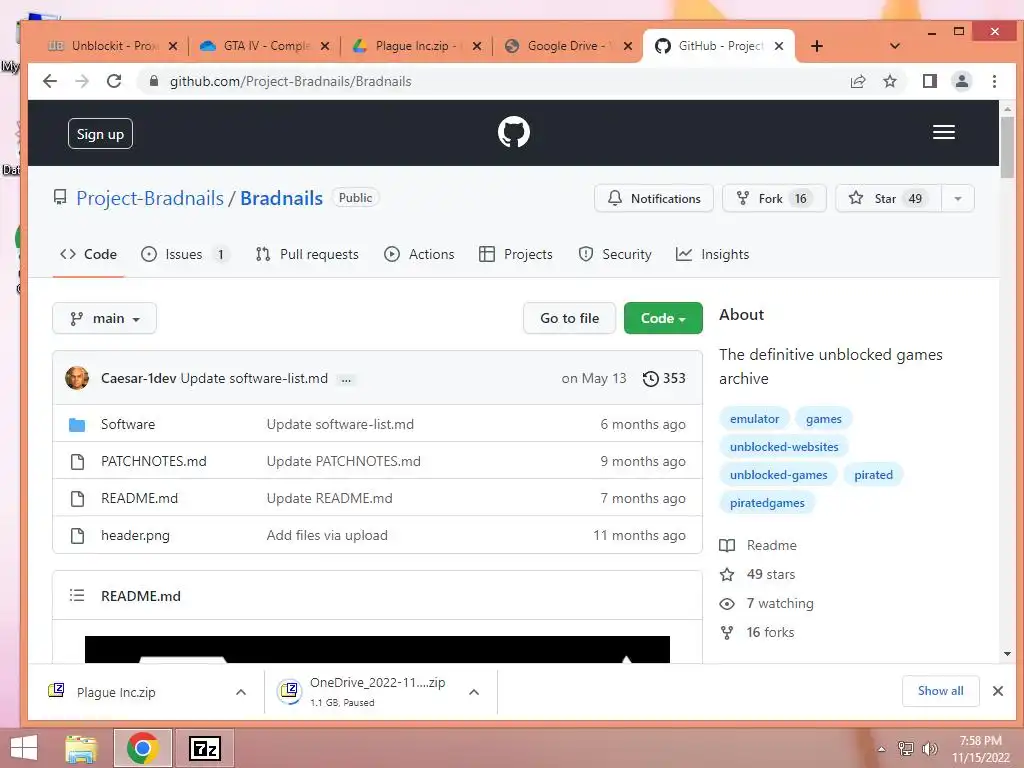
Task: Open Windows Start button
Action: (x=24, y=748)
